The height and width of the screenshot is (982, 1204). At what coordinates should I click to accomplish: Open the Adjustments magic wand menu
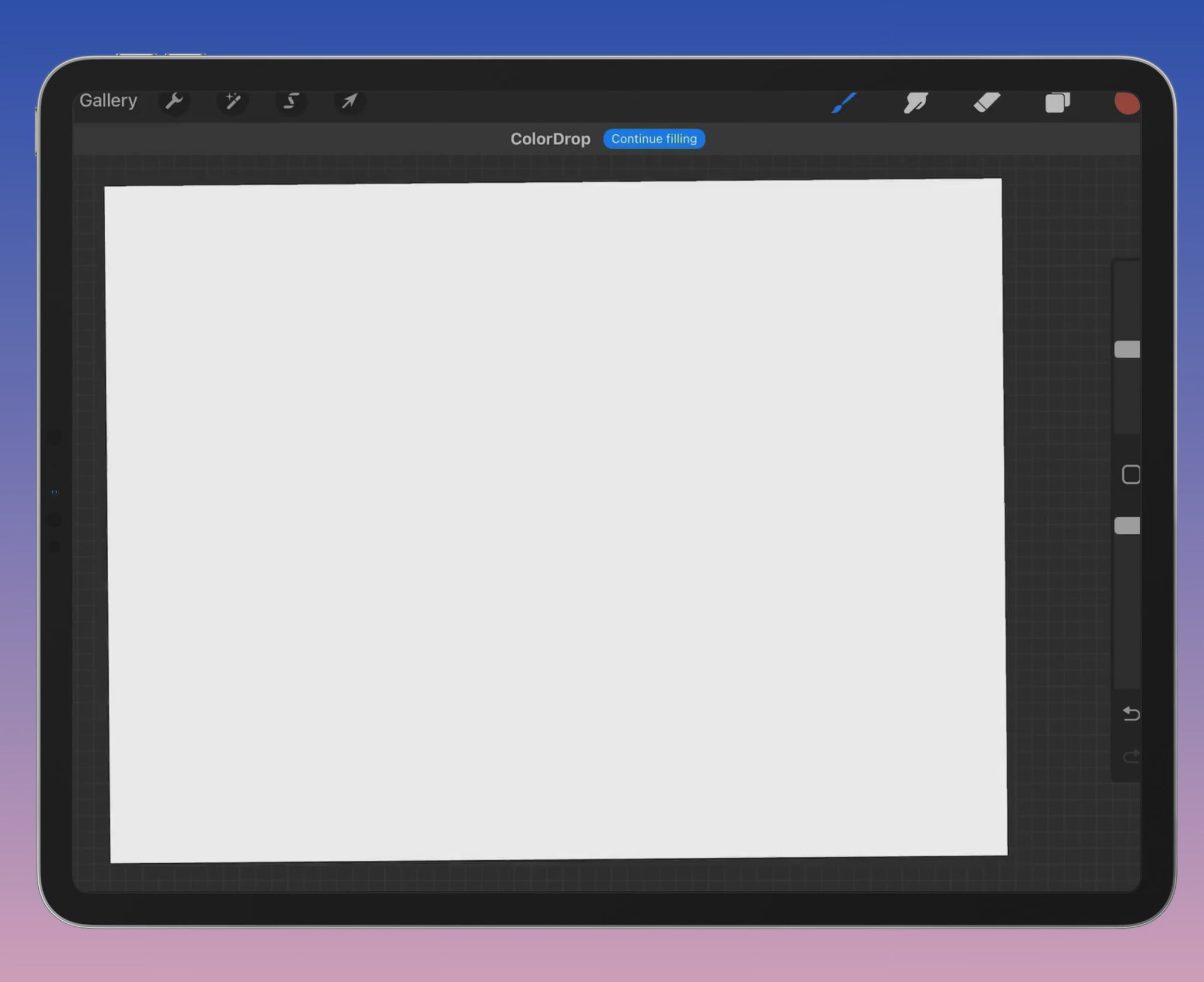pyautogui.click(x=233, y=101)
